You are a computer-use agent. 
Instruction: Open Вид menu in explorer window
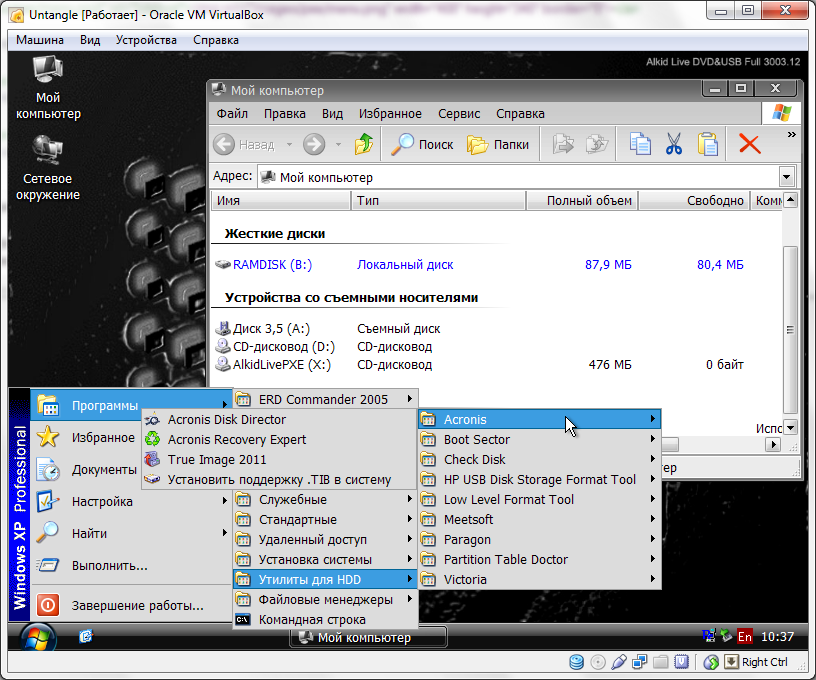click(x=332, y=113)
